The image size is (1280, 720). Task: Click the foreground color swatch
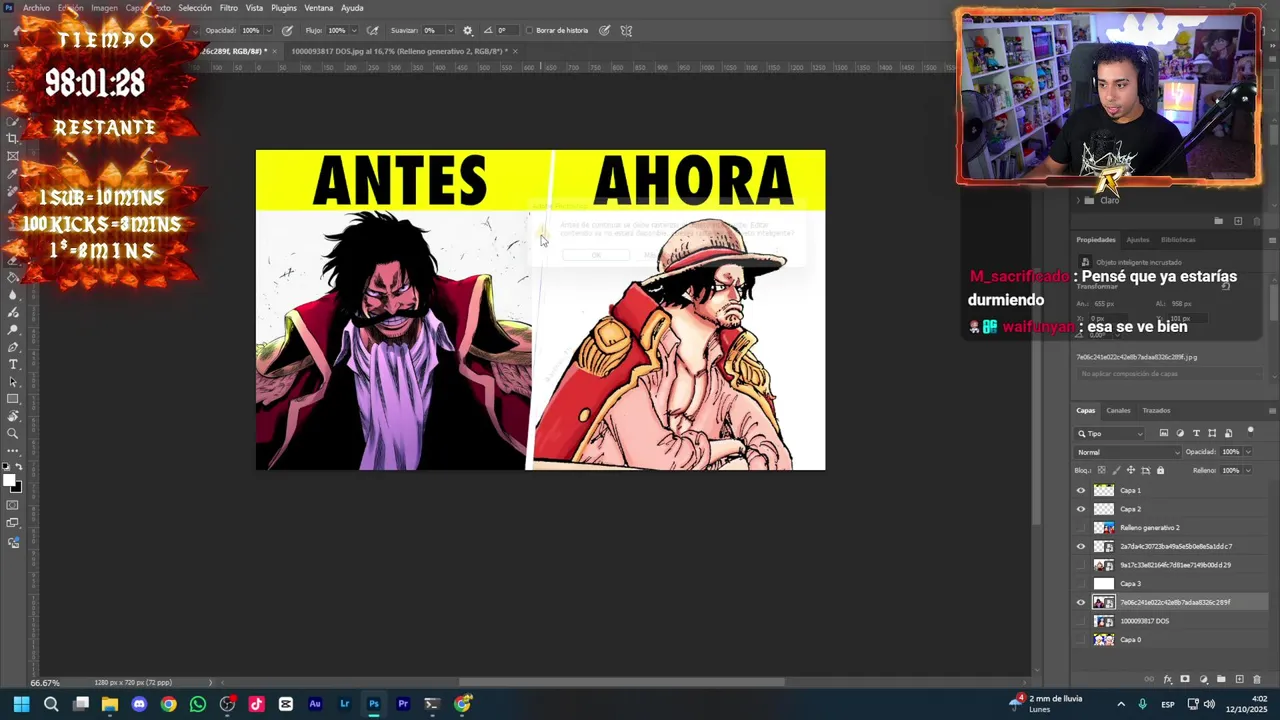coord(10,481)
